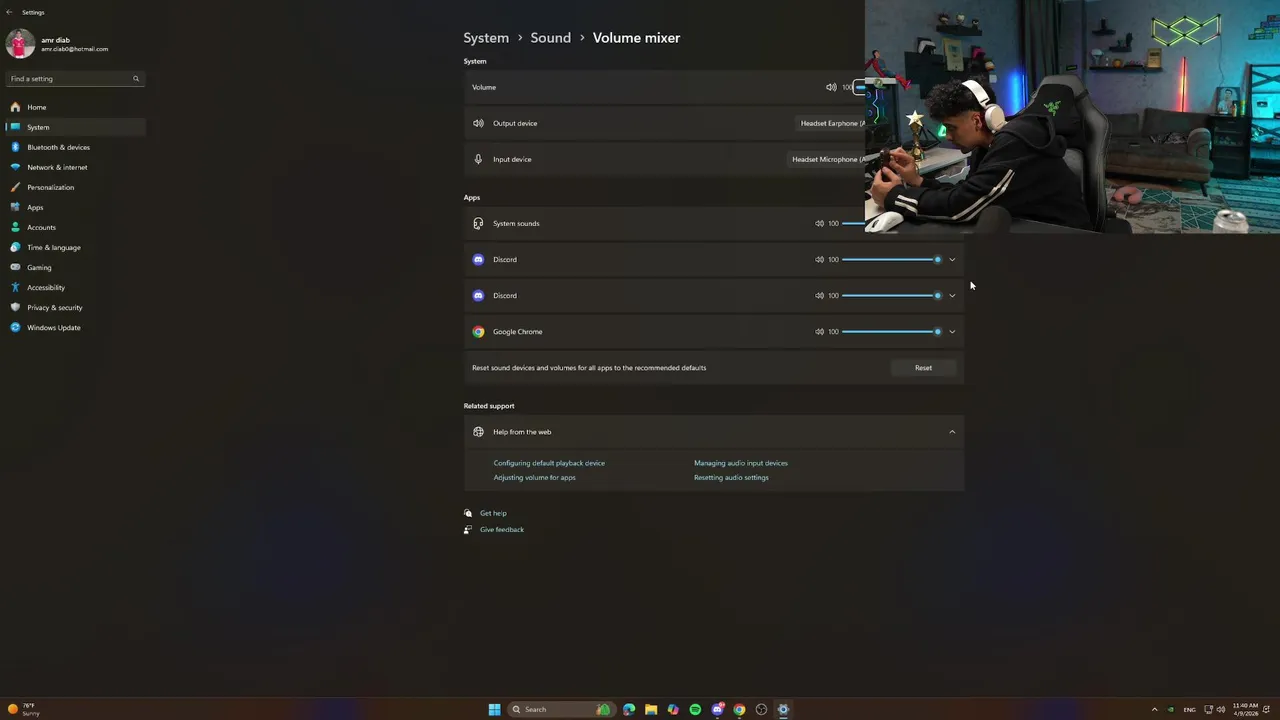Open Managing audio input devices link

pyautogui.click(x=741, y=463)
